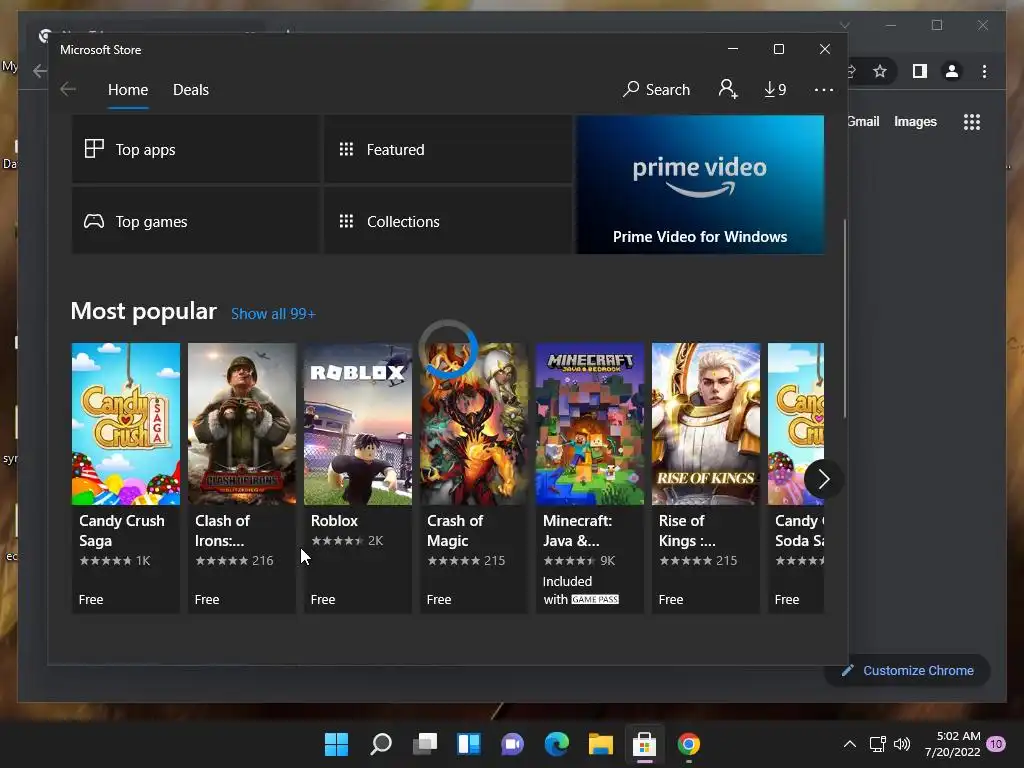Open the Clash of Irons game card
Image resolution: width=1024 pixels, height=768 pixels.
(x=242, y=477)
